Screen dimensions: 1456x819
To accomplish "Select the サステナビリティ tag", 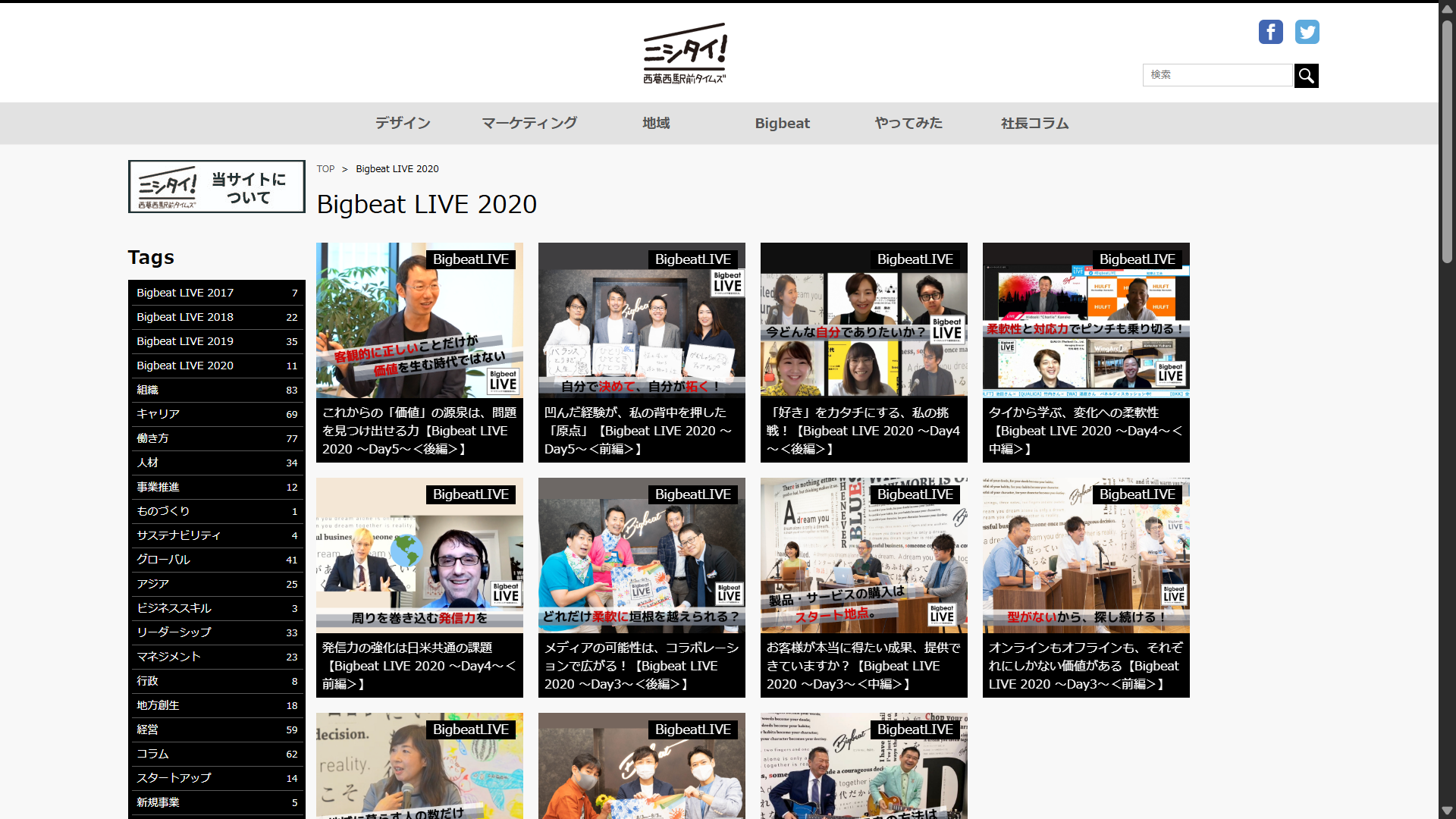I will click(x=217, y=535).
